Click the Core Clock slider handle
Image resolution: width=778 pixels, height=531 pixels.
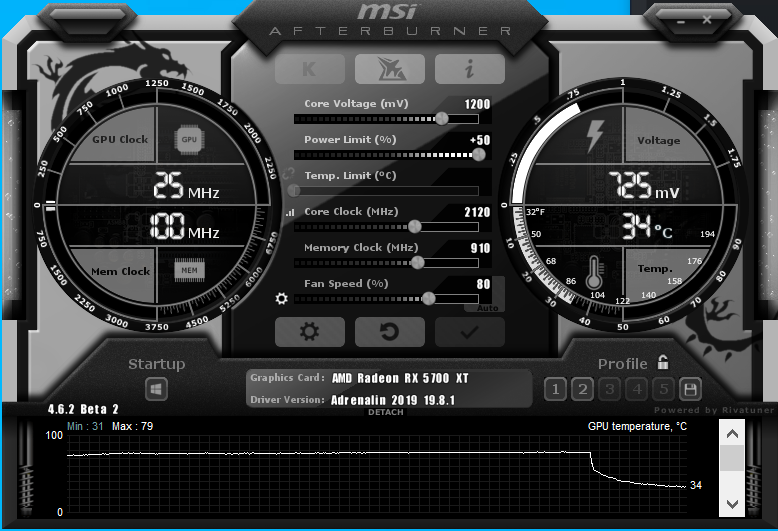[x=415, y=227]
